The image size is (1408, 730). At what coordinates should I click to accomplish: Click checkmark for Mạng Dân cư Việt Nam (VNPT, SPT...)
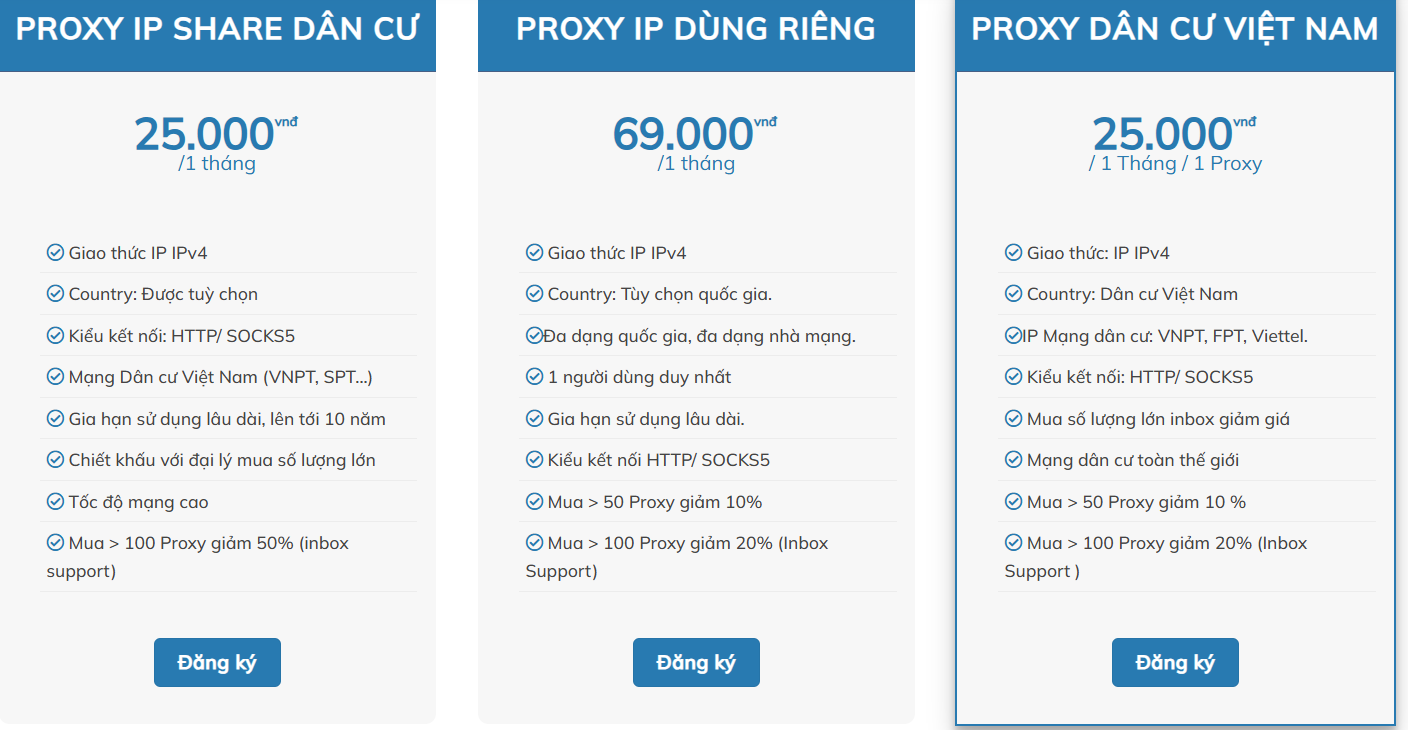tap(54, 377)
